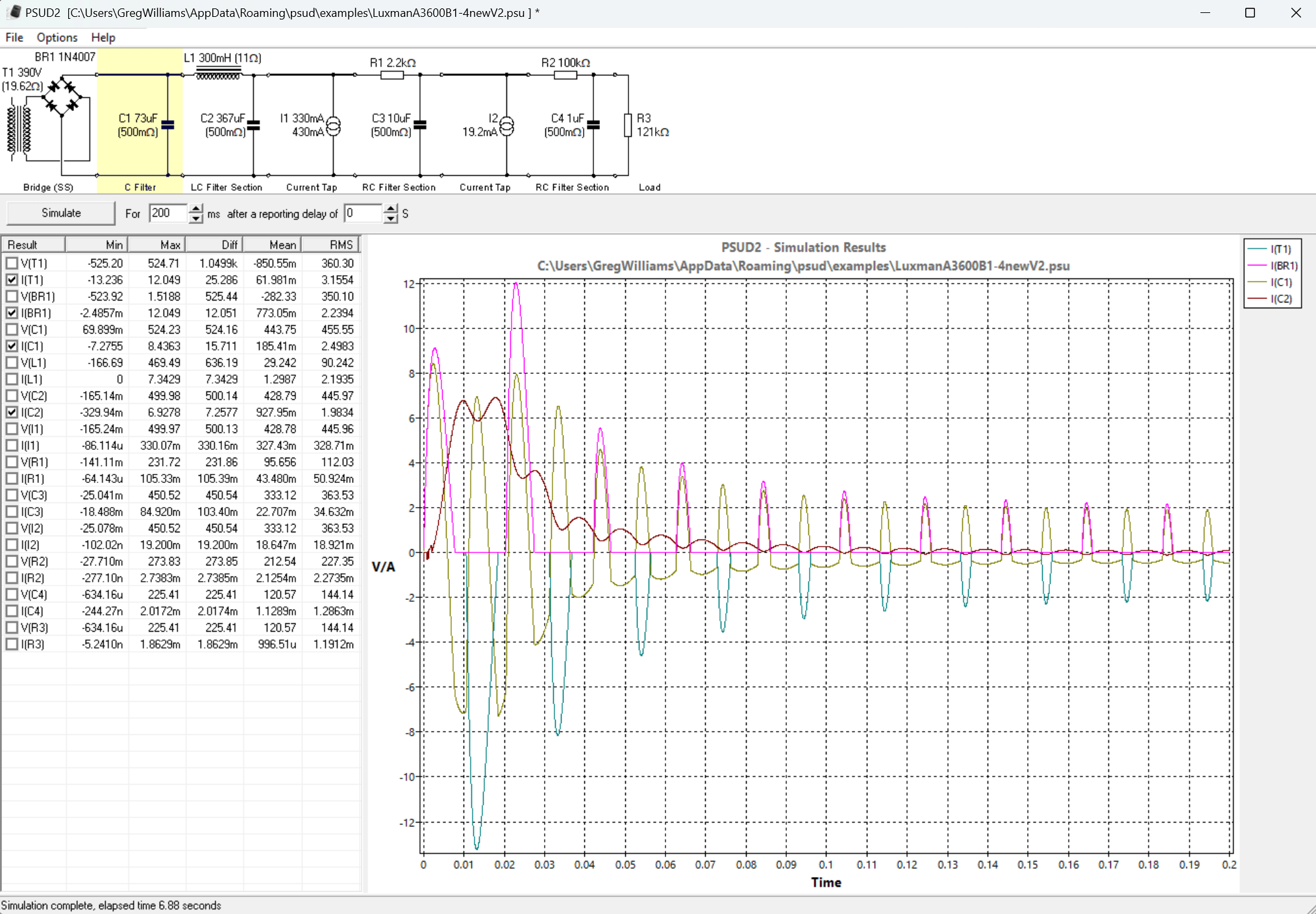Select the Bridge (SS) section label
The image size is (1316, 914).
click(48, 188)
